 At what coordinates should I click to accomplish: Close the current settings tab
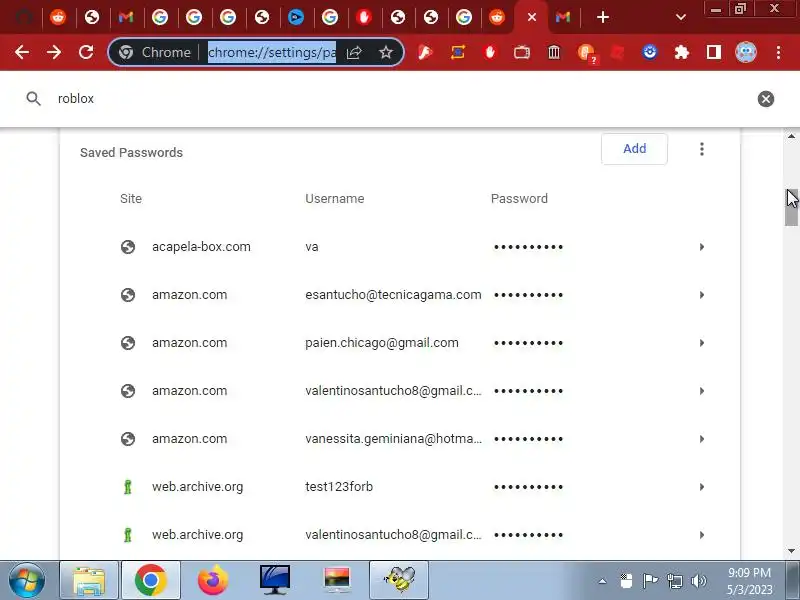click(532, 17)
